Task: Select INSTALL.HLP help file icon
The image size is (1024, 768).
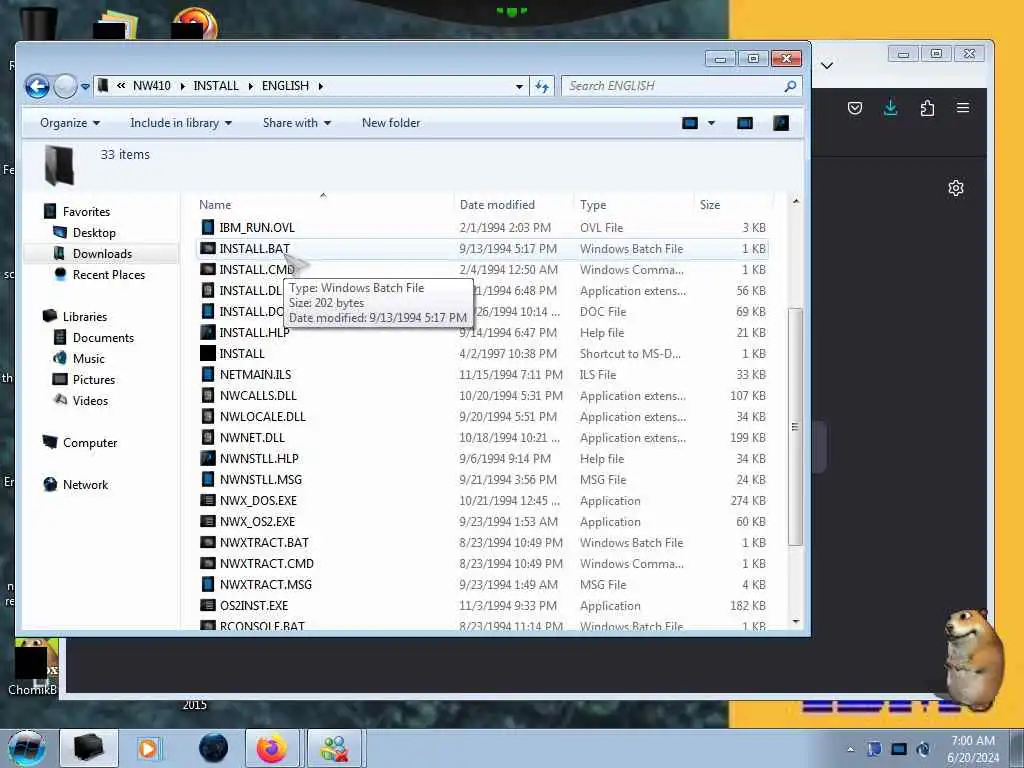Action: pos(208,332)
